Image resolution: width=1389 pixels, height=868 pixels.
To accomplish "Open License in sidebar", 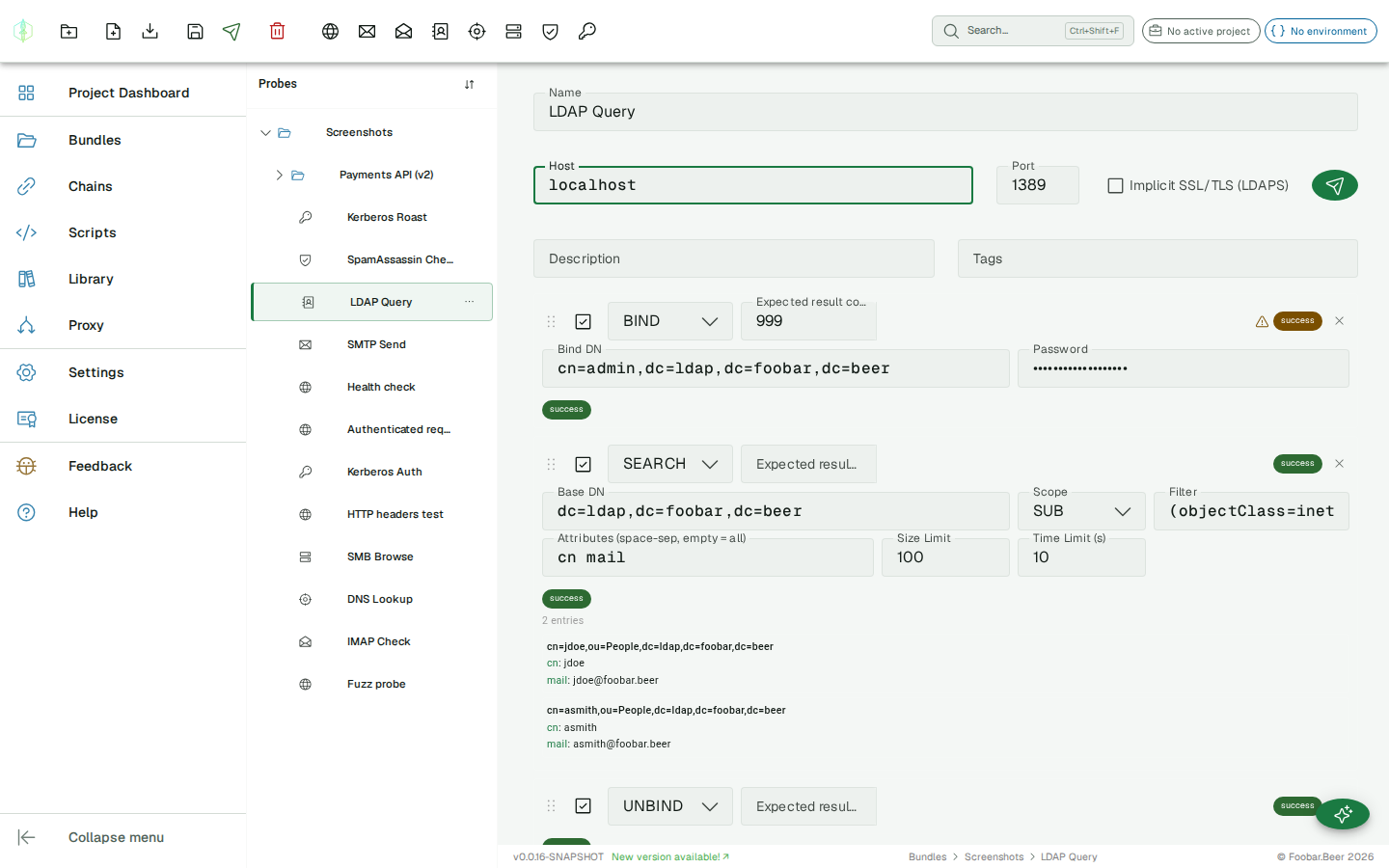I will coord(123,419).
